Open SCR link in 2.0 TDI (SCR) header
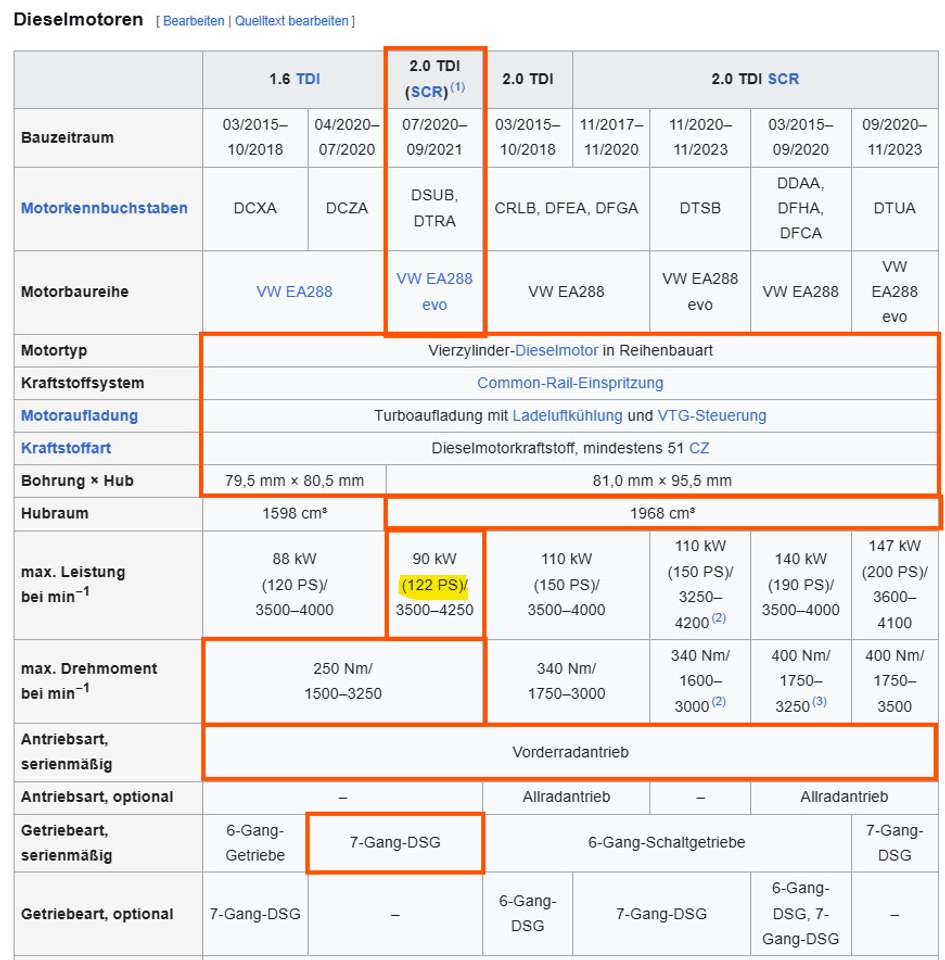Viewport: 945px width, 960px height. [x=426, y=92]
